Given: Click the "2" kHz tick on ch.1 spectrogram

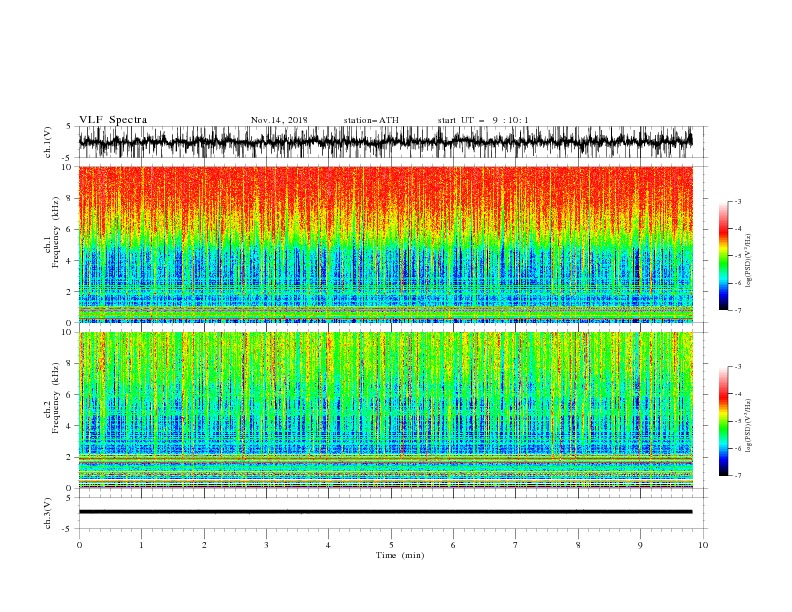Looking at the screenshot, I should [x=70, y=292].
